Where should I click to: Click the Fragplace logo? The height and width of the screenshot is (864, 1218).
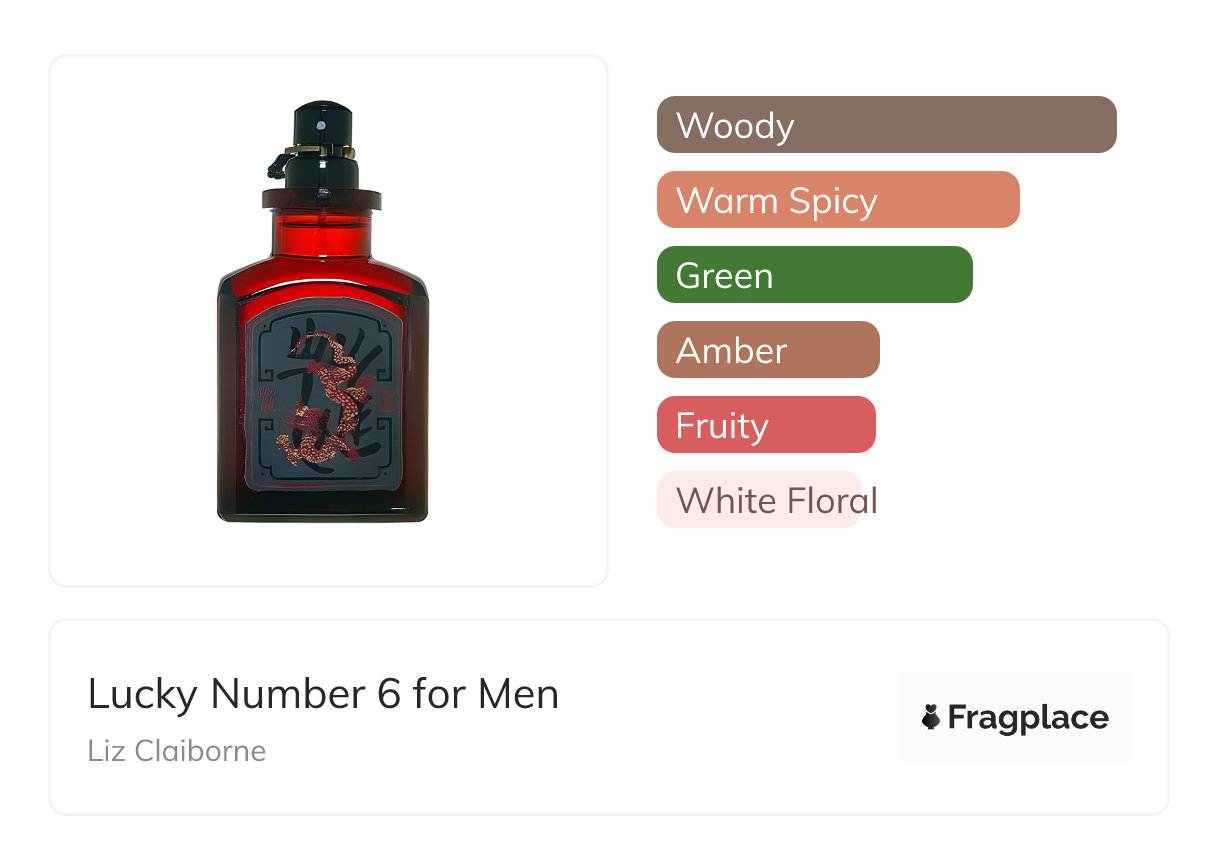coord(1015,717)
